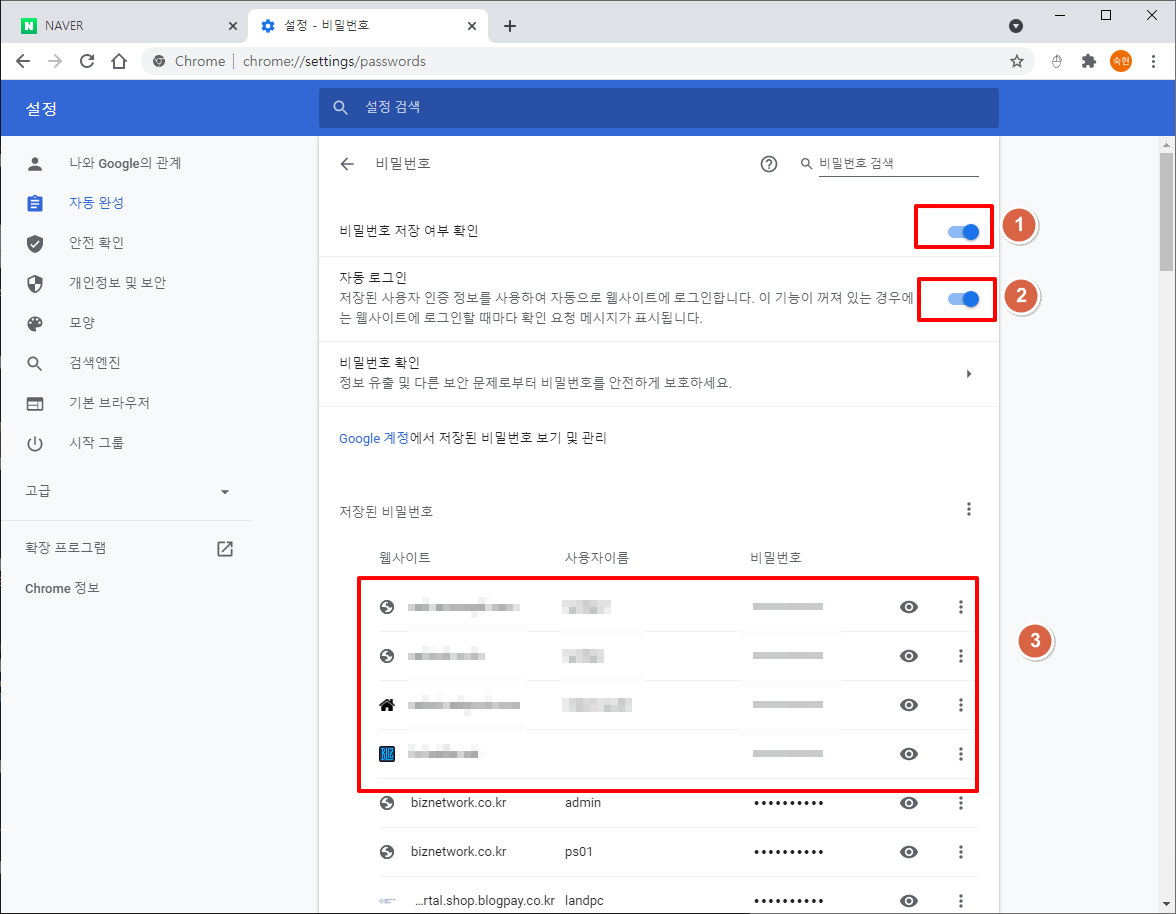Toggle 비밀번호 저장 여부 확인 switch
This screenshot has height=914, width=1176.
click(x=963, y=232)
